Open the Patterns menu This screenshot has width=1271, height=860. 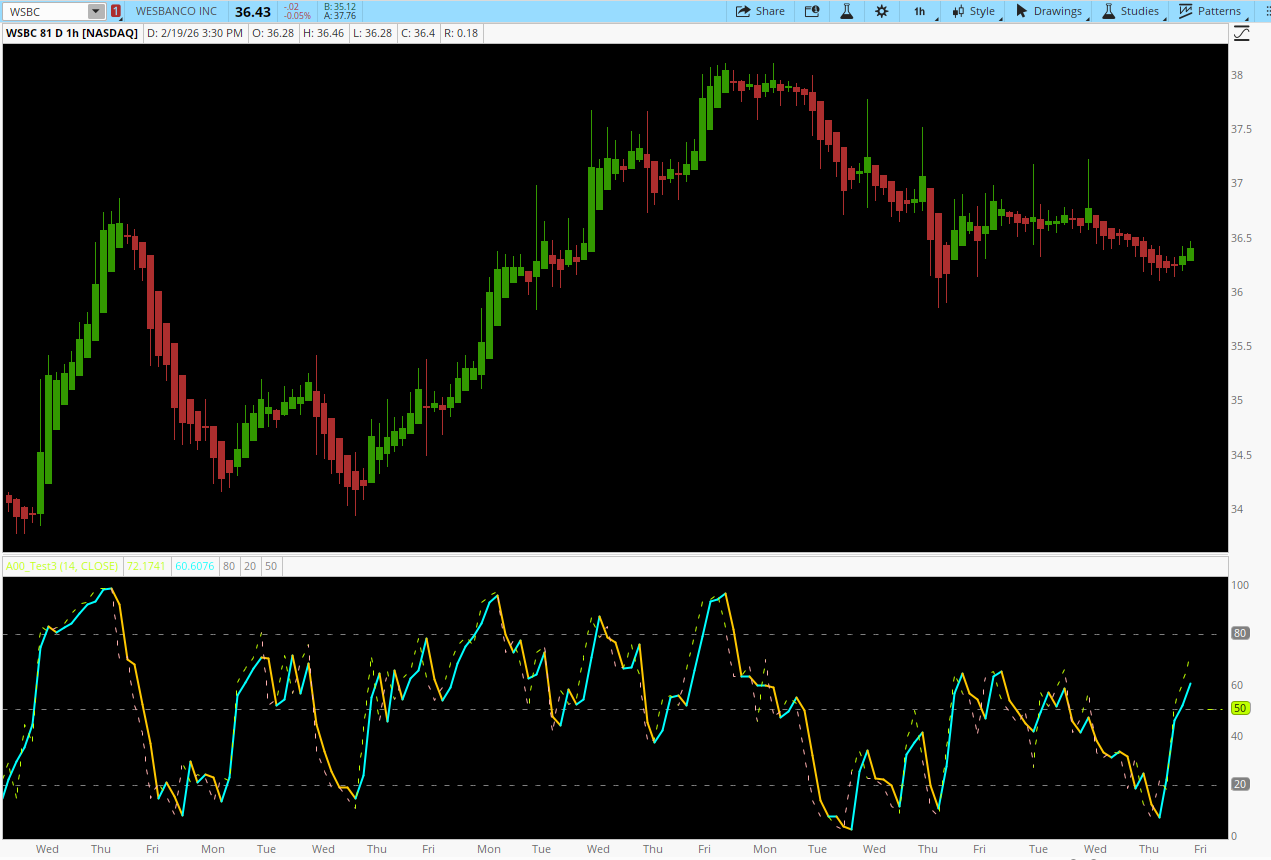pyautogui.click(x=1210, y=11)
